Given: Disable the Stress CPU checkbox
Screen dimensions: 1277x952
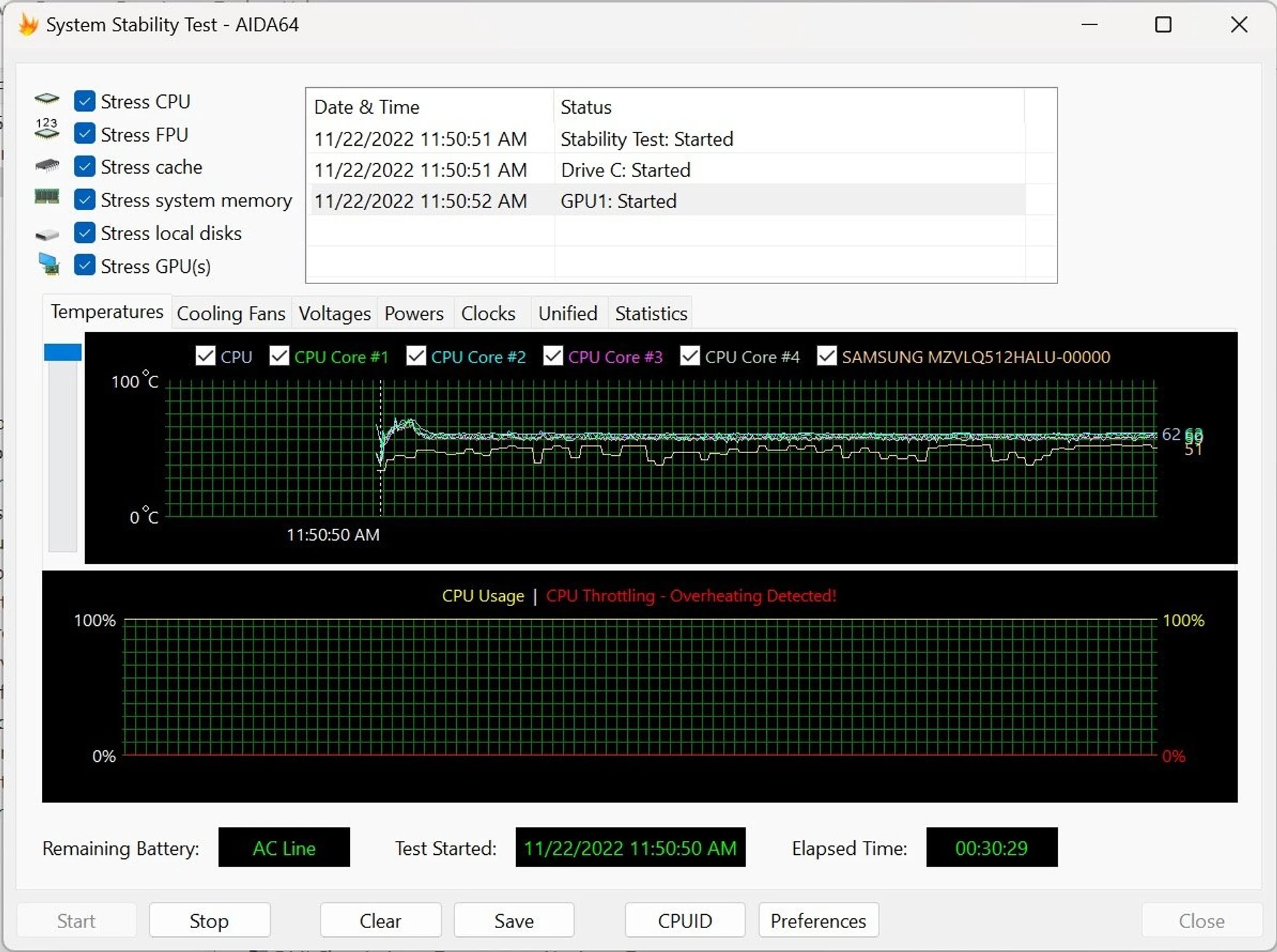Looking at the screenshot, I should coord(84,100).
